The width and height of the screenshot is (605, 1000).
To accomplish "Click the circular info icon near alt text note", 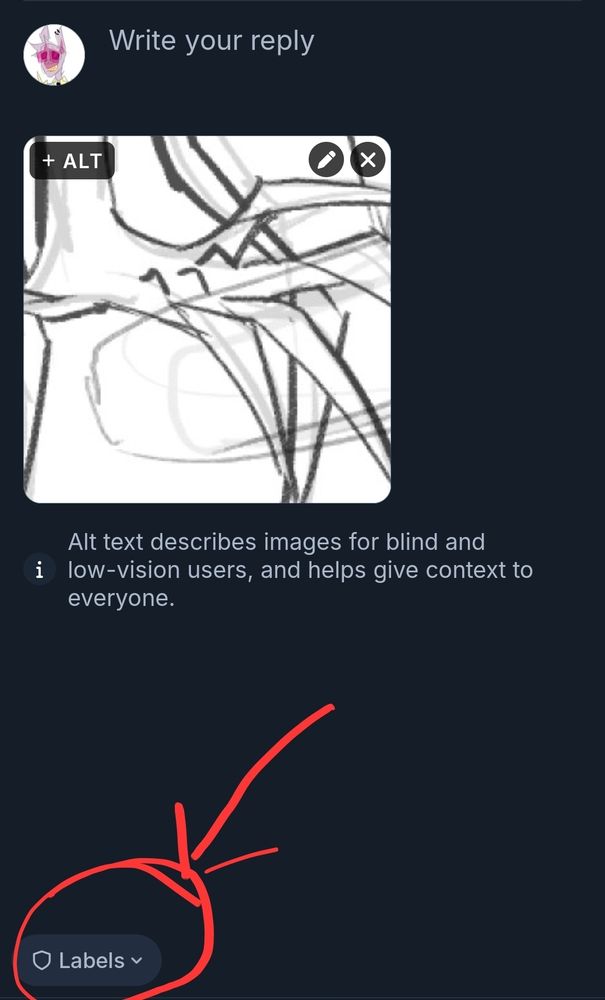I will [40, 570].
